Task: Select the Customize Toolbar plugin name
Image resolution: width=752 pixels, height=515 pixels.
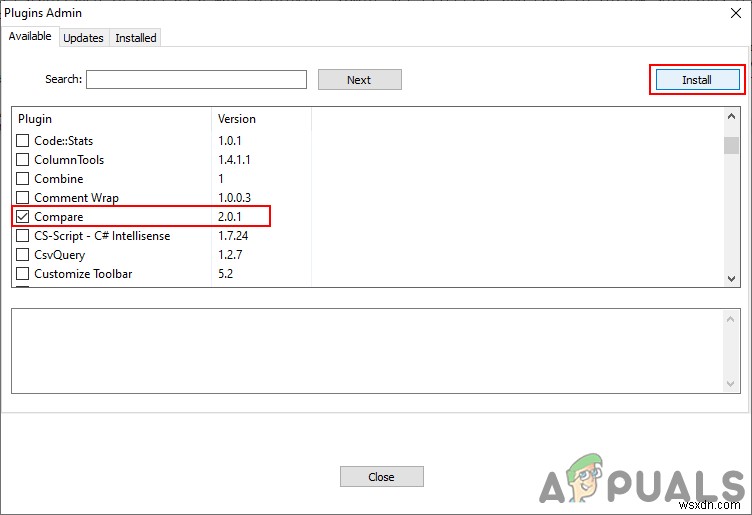Action: point(83,273)
